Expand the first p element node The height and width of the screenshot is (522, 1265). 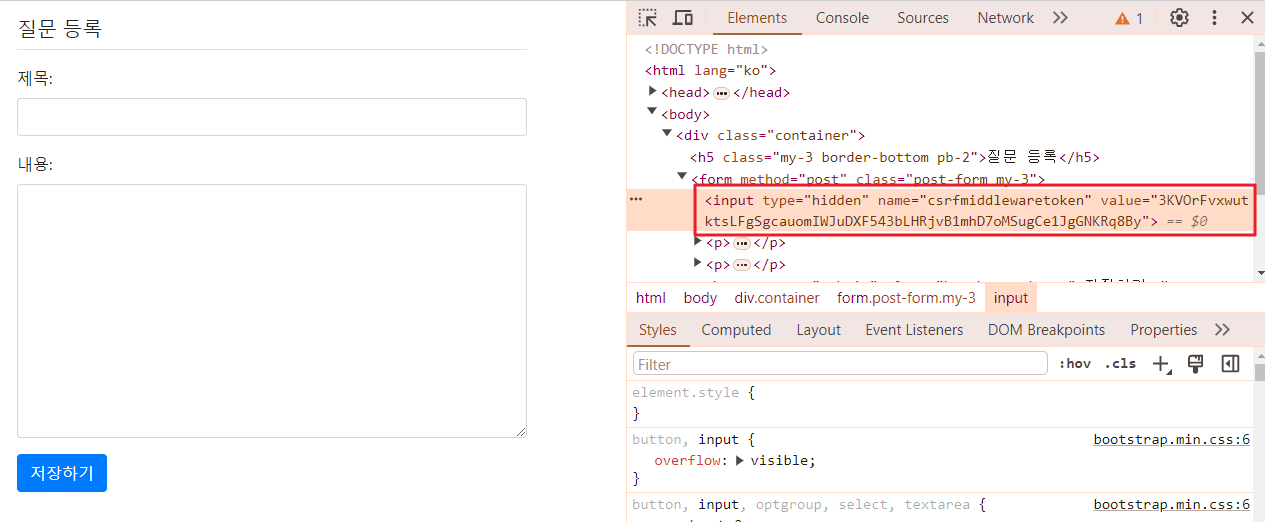pos(698,242)
